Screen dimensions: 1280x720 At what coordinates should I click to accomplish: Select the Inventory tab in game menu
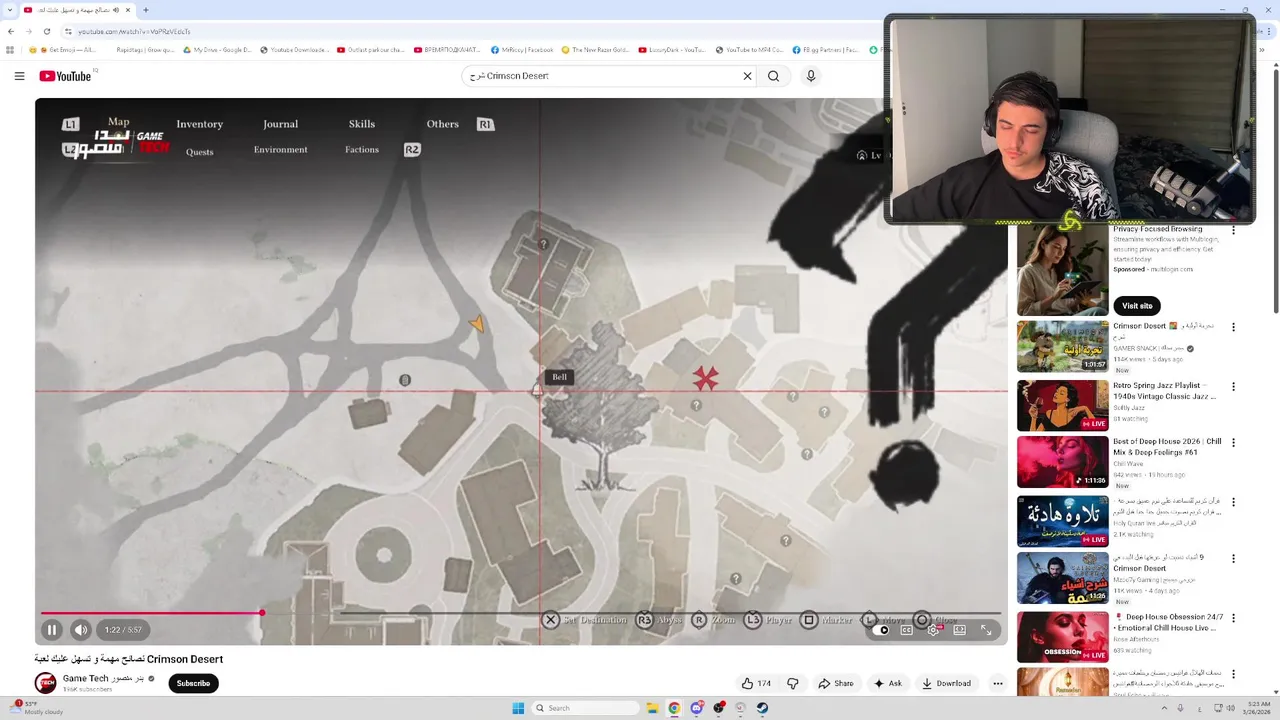tap(199, 124)
